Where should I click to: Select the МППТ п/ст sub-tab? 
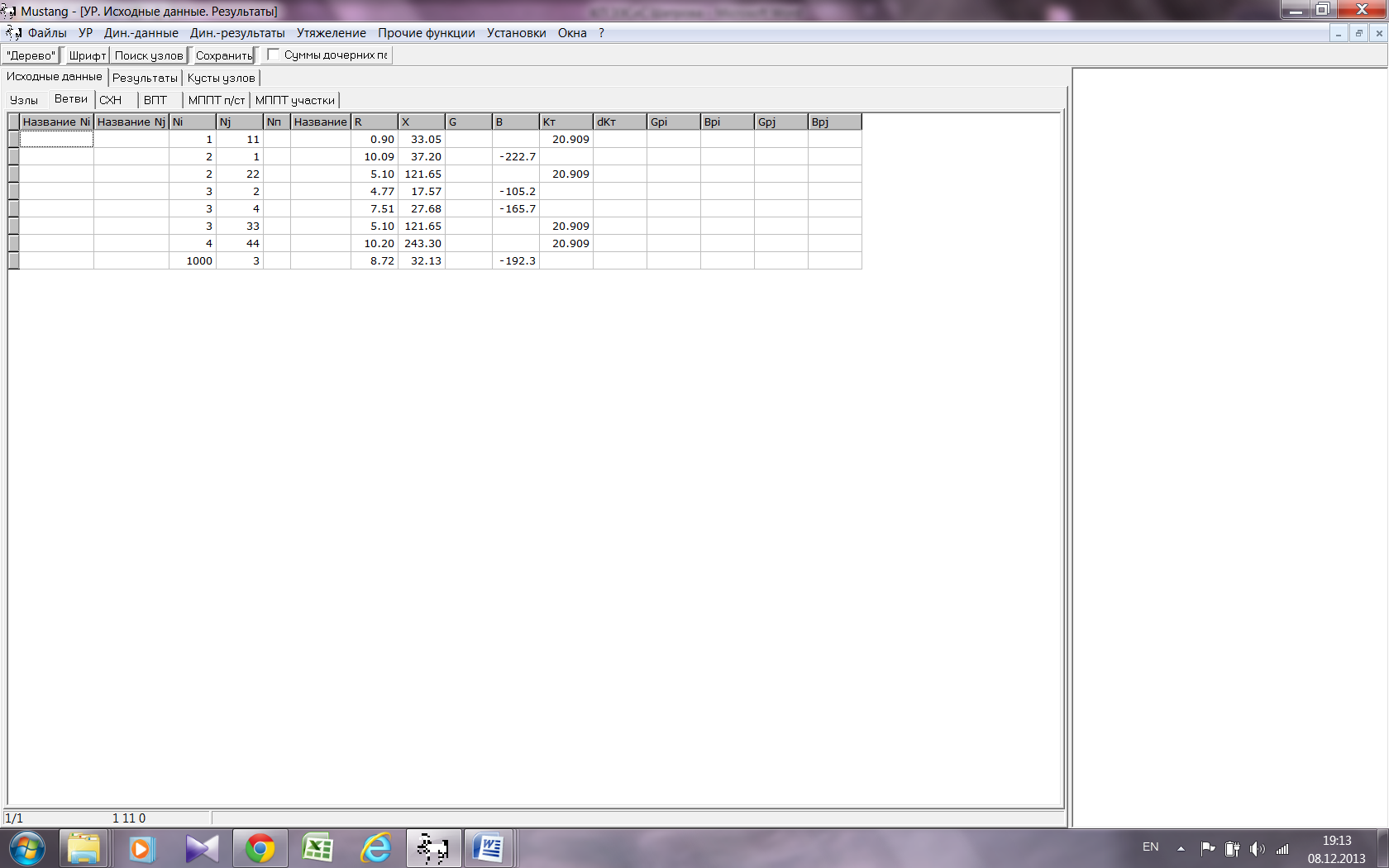click(x=217, y=100)
